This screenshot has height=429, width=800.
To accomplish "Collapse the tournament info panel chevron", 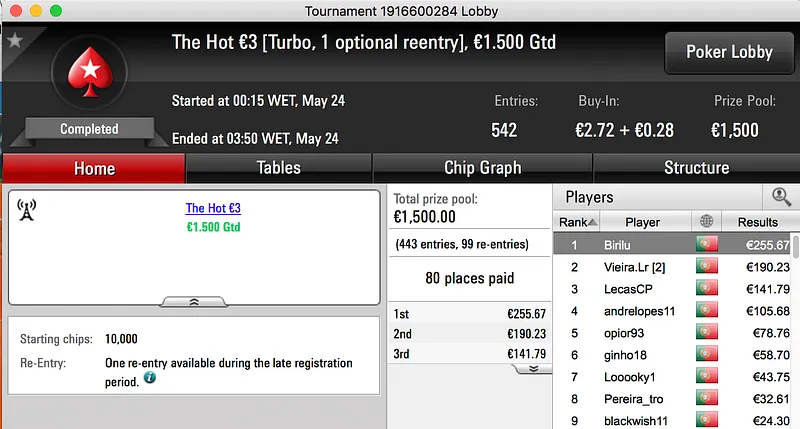I will (x=194, y=300).
